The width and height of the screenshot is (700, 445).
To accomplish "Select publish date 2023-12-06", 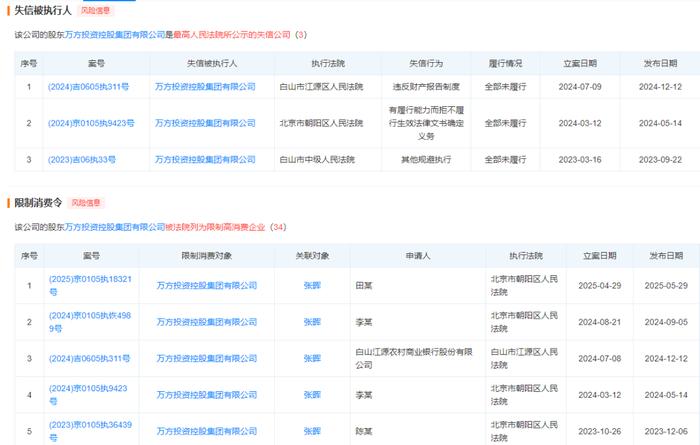I will click(x=666, y=431).
